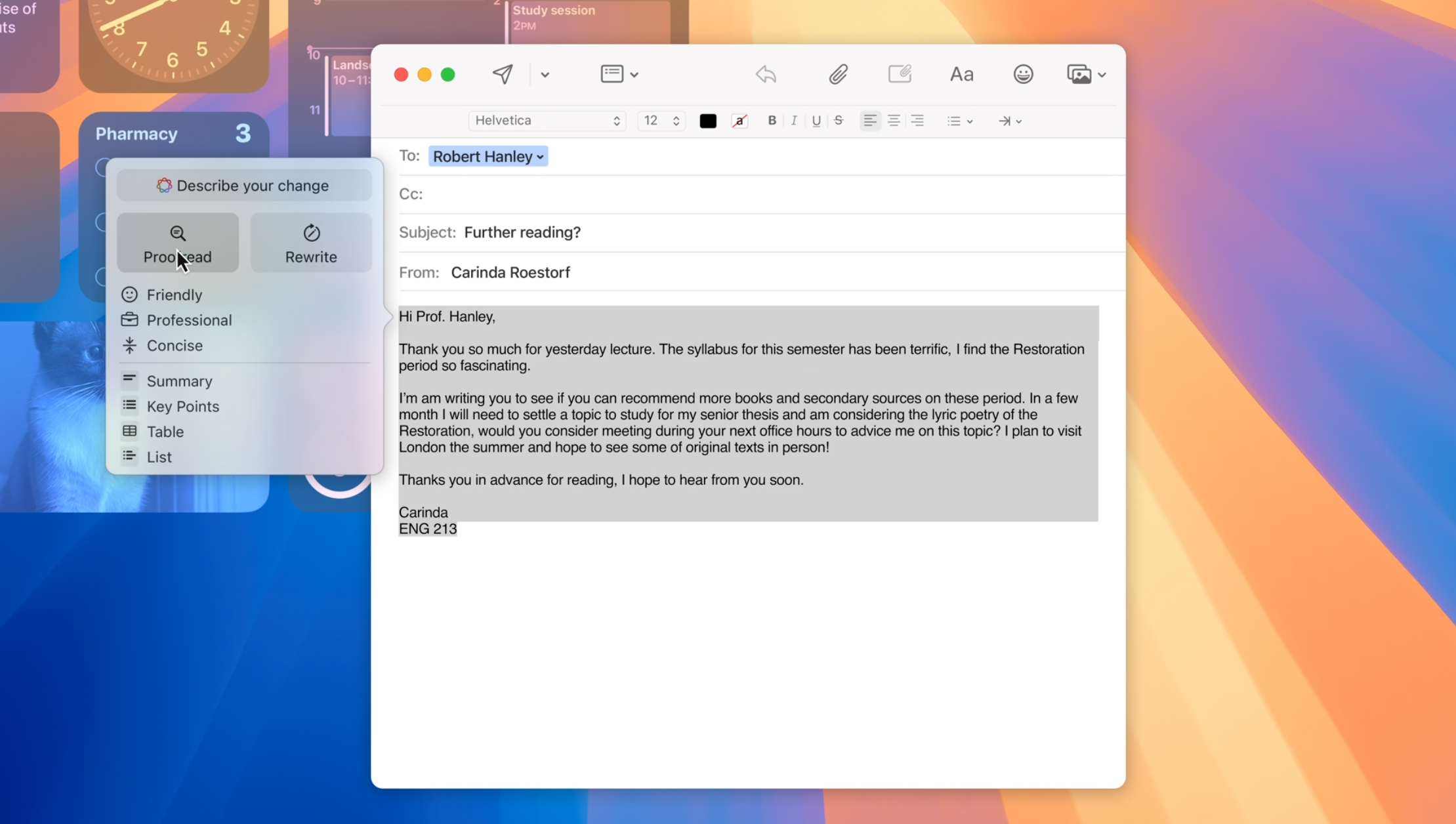Click the Describe your change field
Screen dimensions: 1456x824
pos(244,186)
